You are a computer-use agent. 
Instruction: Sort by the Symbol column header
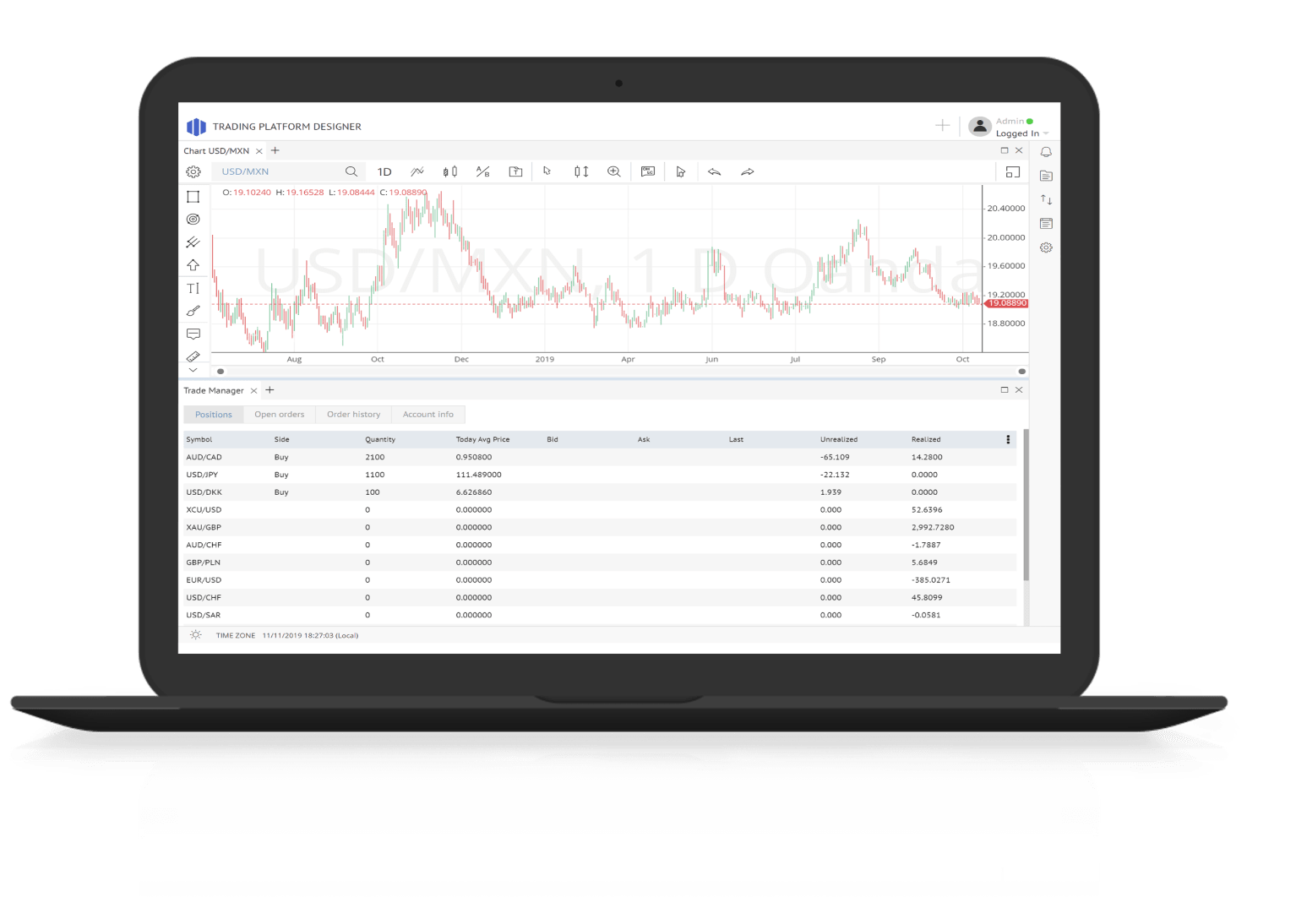click(199, 439)
